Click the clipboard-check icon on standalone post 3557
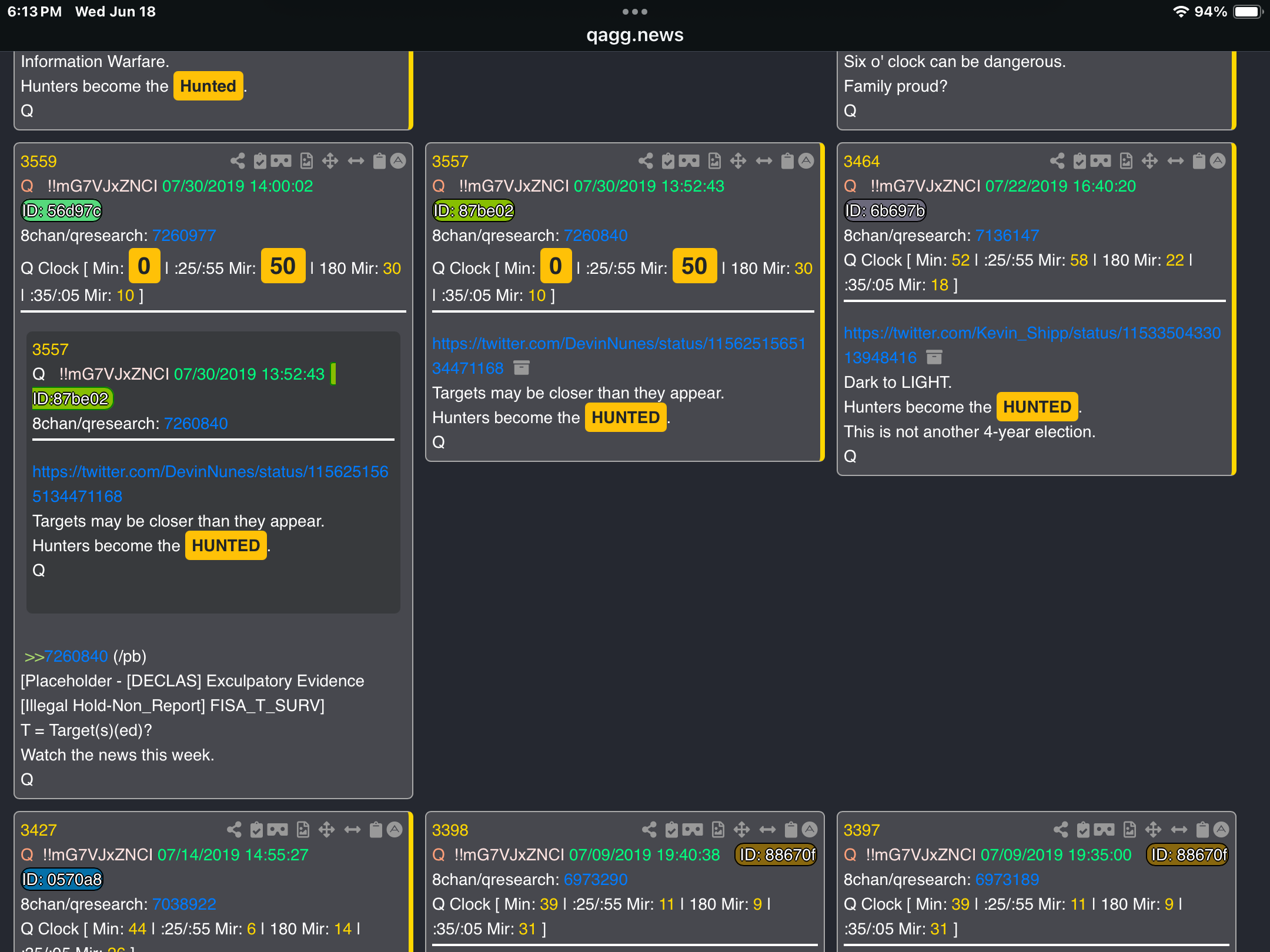The width and height of the screenshot is (1270, 952). 668,161
